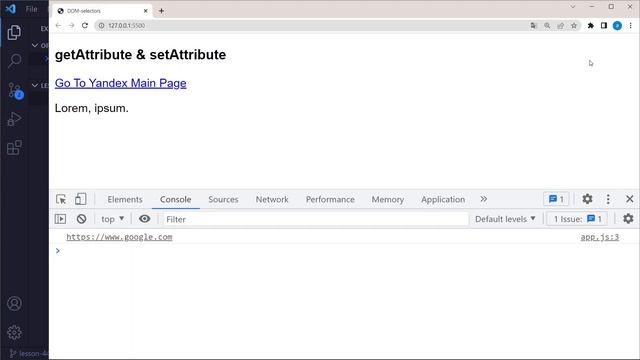640x360 pixels.
Task: Go back in browser history
Action: (58, 25)
